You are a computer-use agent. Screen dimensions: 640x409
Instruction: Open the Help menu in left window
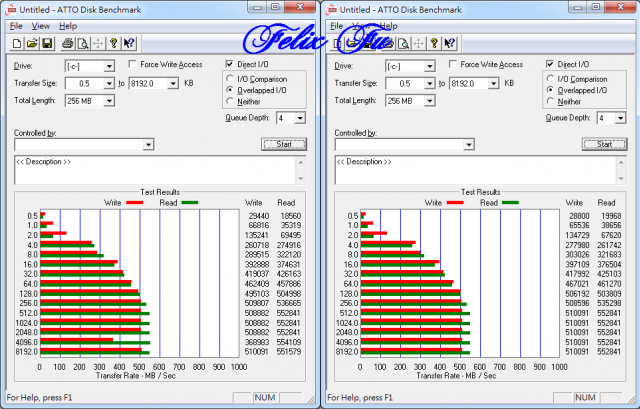[x=68, y=26]
